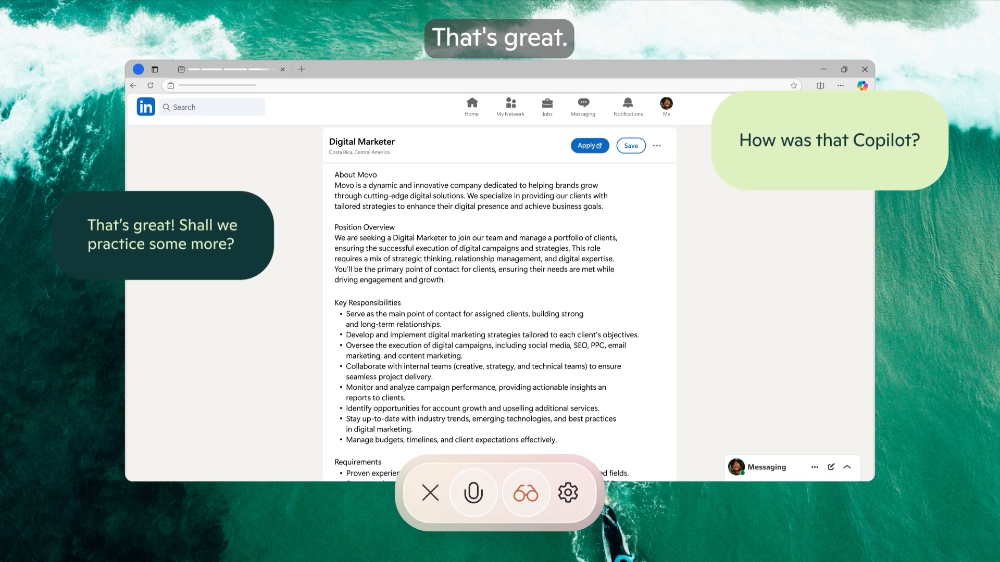
Task: Open the Copilot icon in browser toolbar
Action: coord(862,86)
